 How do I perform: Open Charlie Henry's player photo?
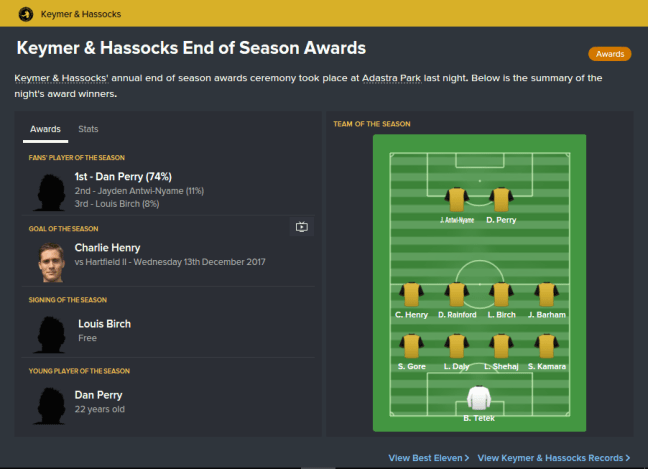pos(51,262)
